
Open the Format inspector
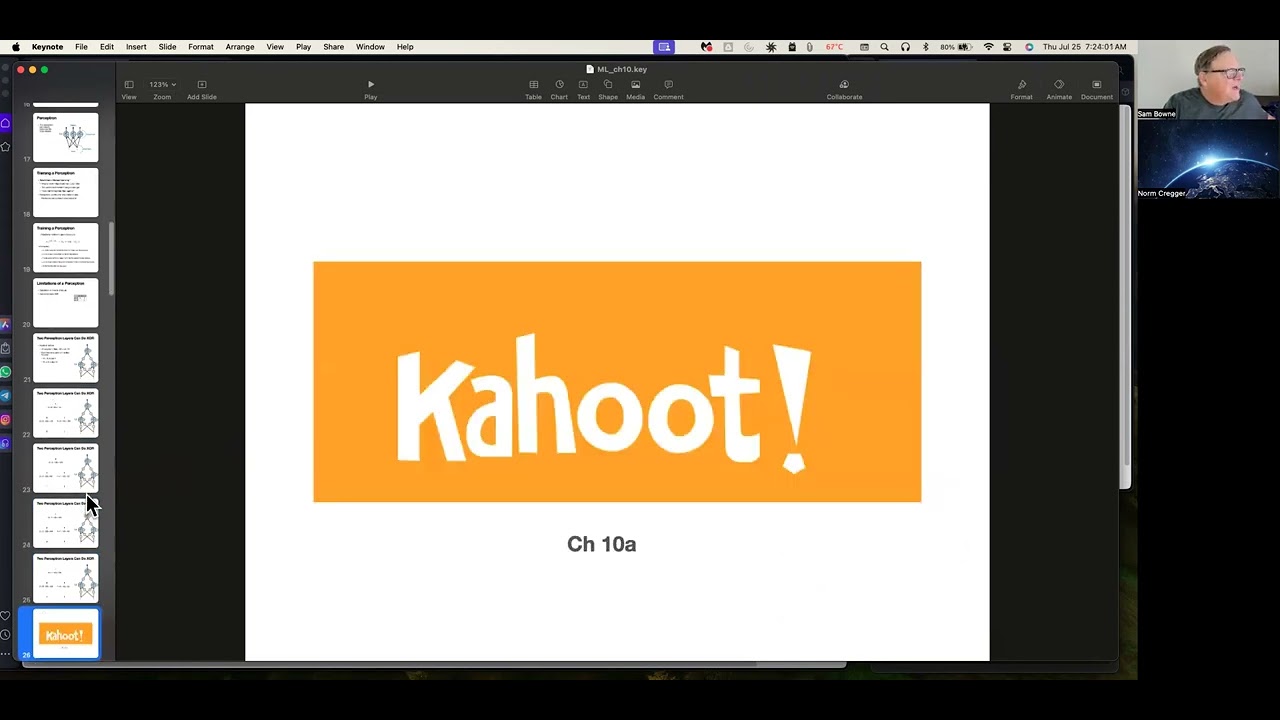tap(1021, 89)
